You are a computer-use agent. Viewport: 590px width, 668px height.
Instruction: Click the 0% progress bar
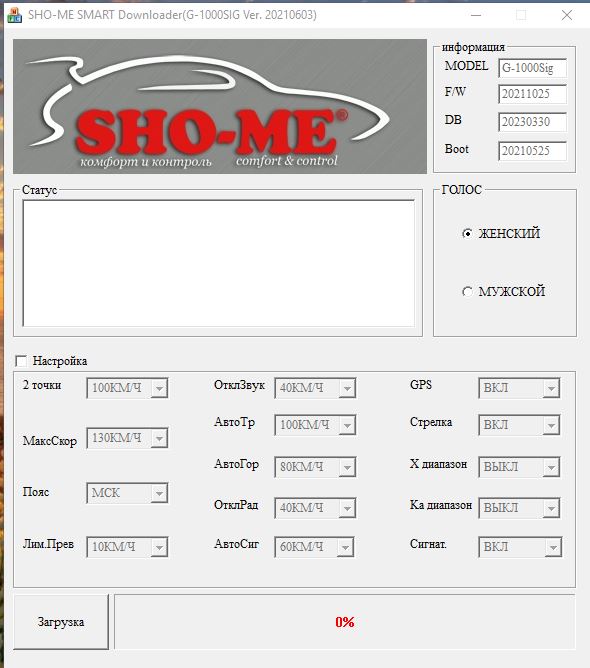coord(345,622)
